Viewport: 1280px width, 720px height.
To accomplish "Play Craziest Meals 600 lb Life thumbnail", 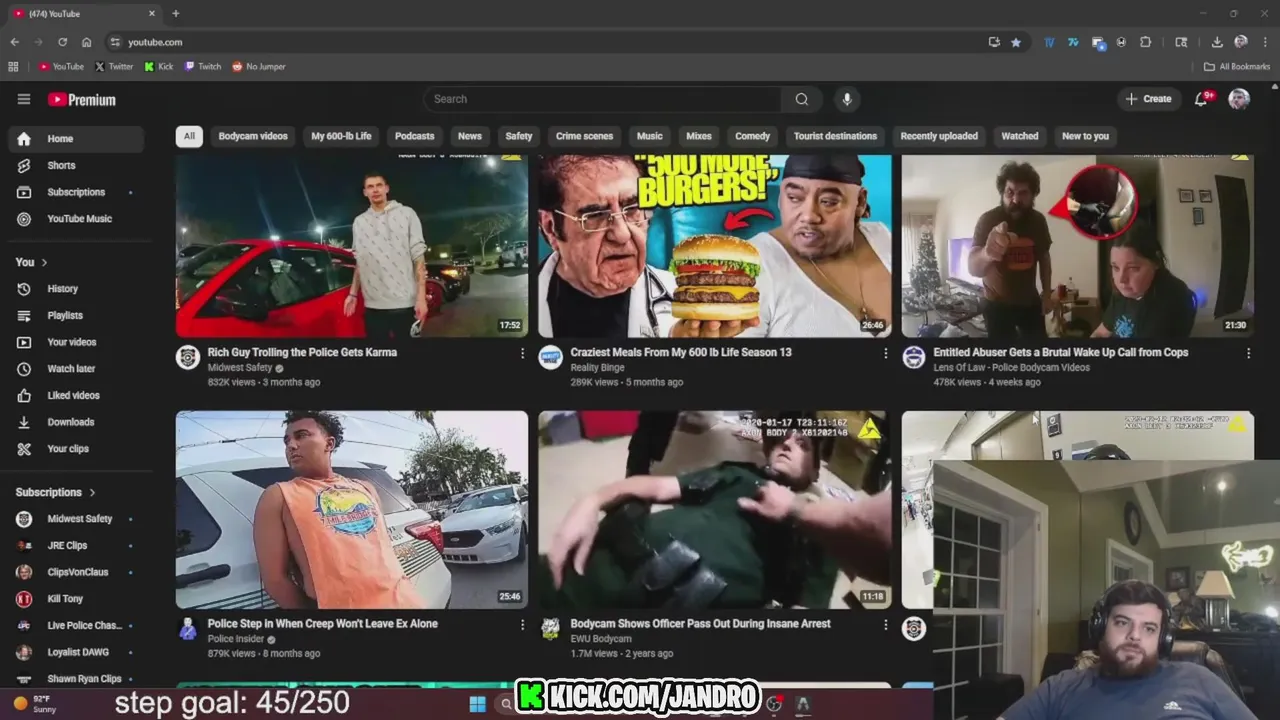I will (x=715, y=246).
